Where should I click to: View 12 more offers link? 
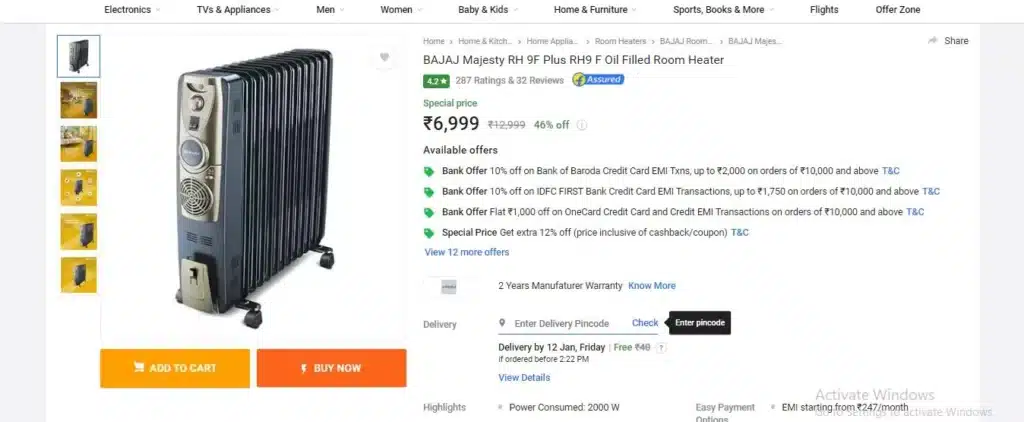(467, 252)
